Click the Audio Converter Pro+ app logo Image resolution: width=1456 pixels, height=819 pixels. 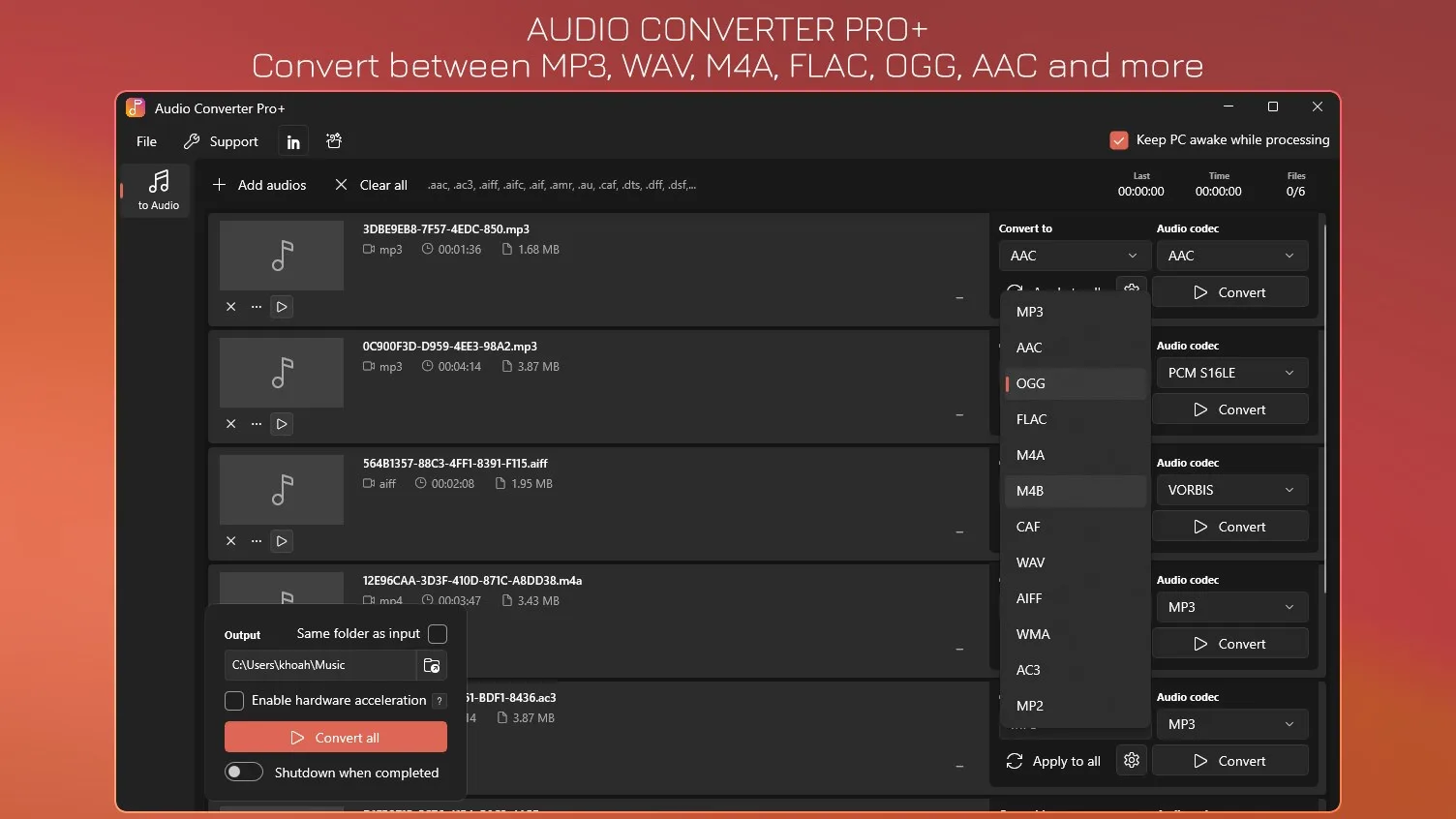coord(136,107)
